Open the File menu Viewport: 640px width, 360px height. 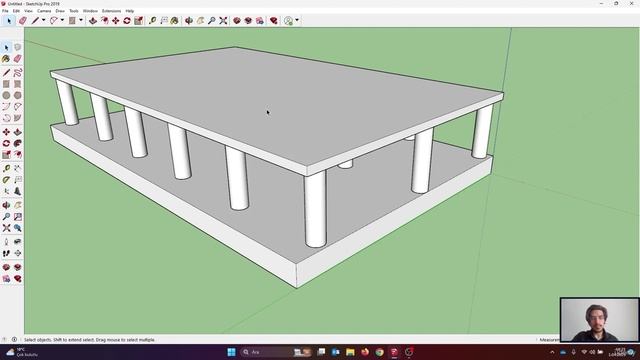5,11
